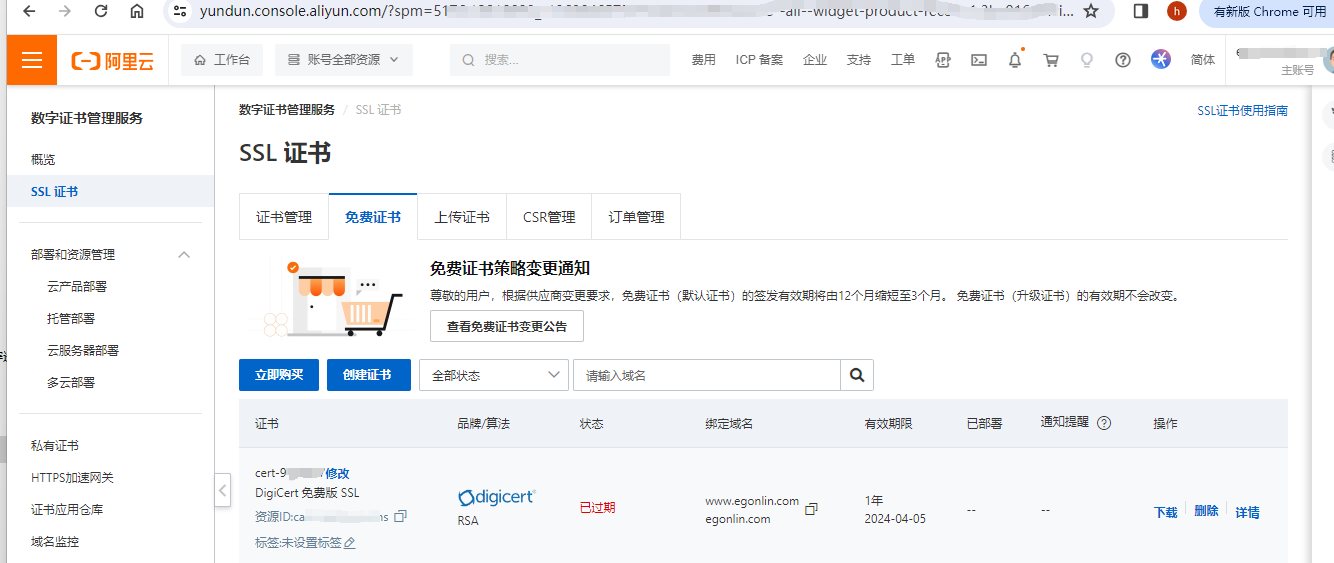This screenshot has height=563, width=1334.
Task: Click 下载 link for the certificate
Action: click(x=1165, y=512)
